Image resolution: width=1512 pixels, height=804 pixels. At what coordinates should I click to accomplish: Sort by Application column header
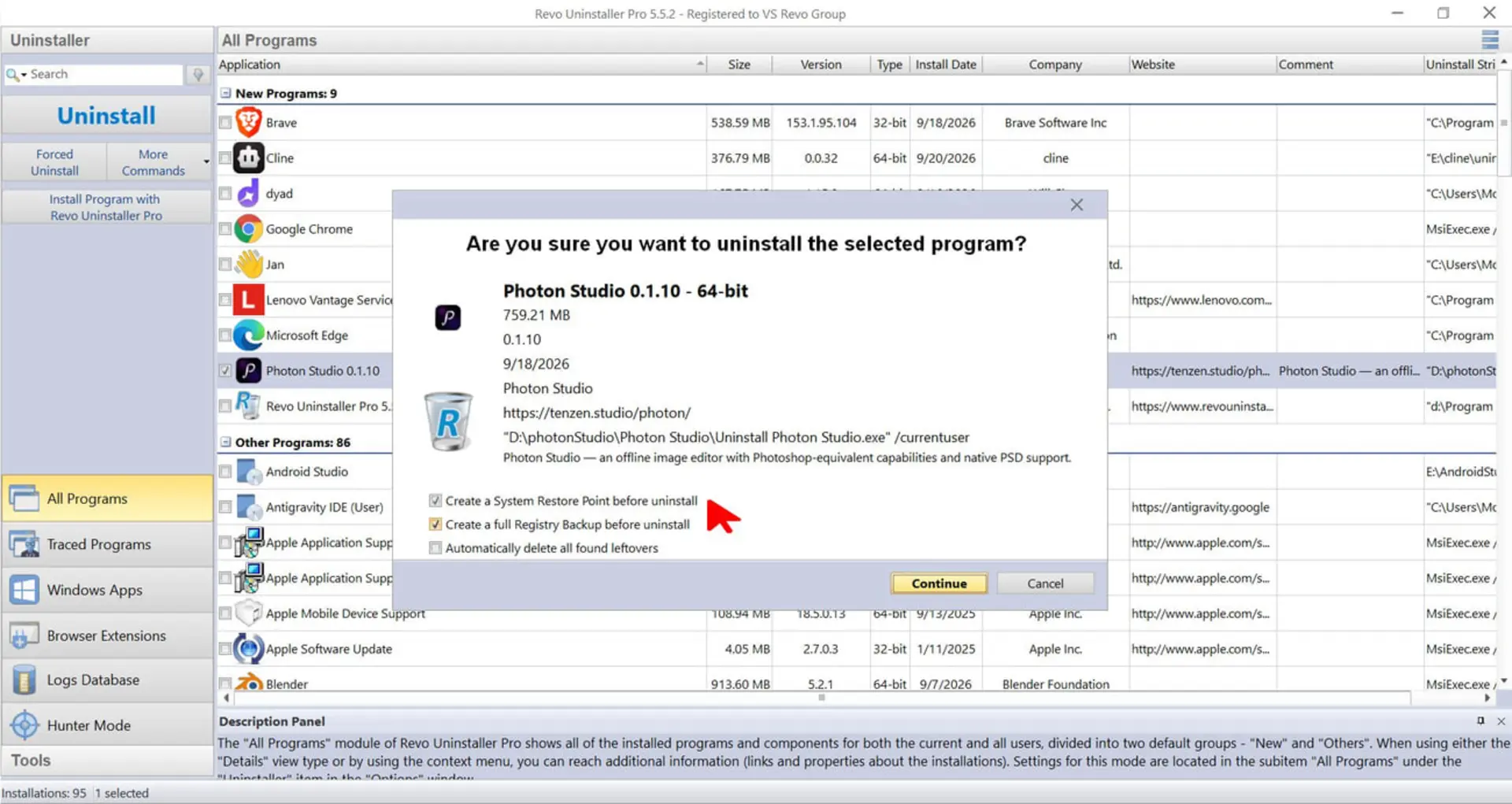coord(461,65)
